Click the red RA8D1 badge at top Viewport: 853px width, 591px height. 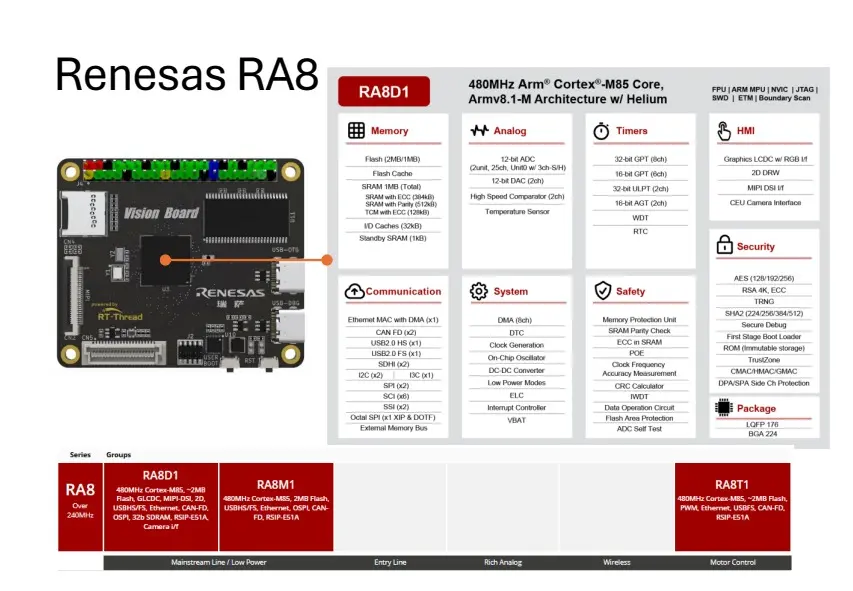coord(383,94)
